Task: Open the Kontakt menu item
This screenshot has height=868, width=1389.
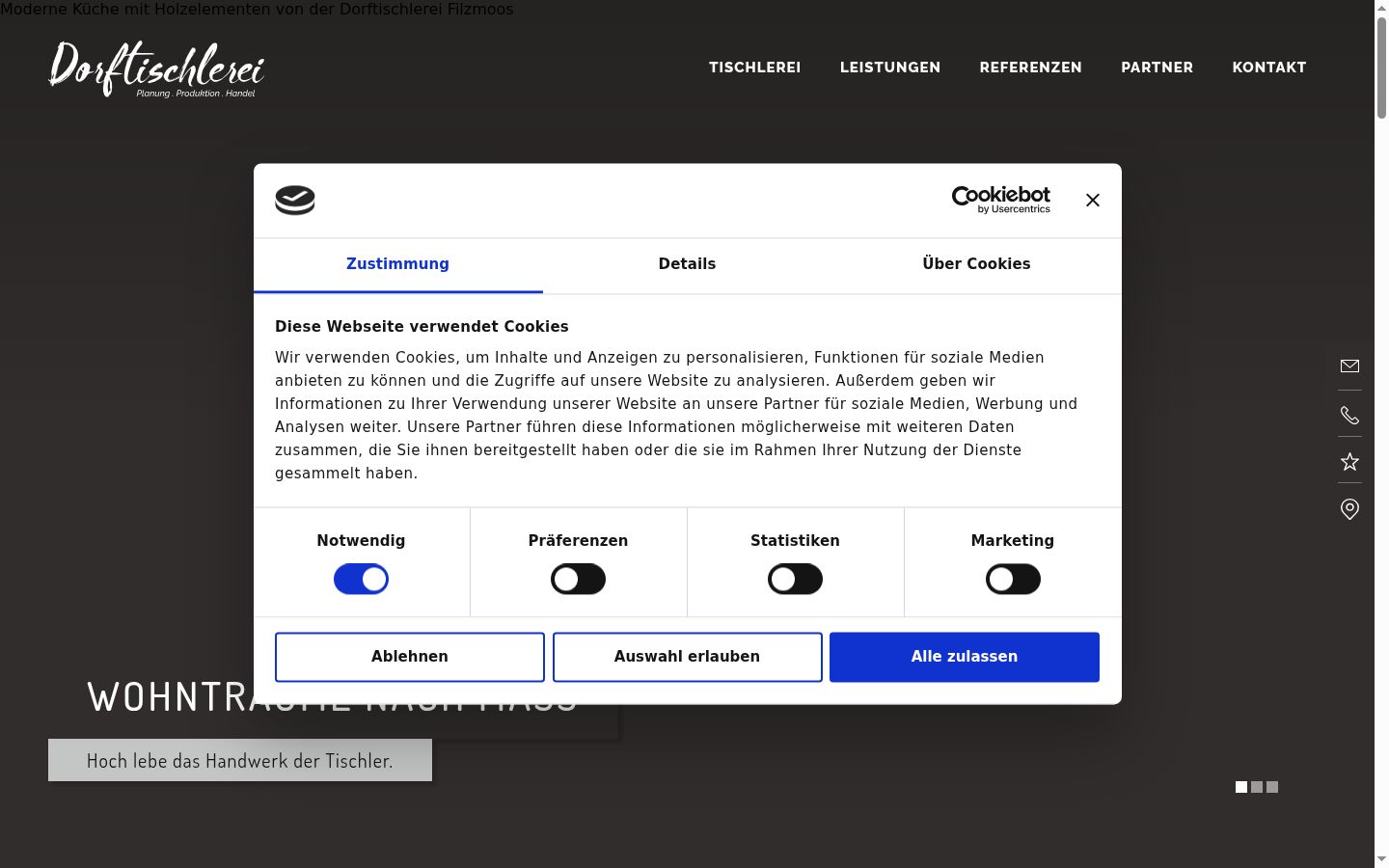Action: pos(1268,68)
